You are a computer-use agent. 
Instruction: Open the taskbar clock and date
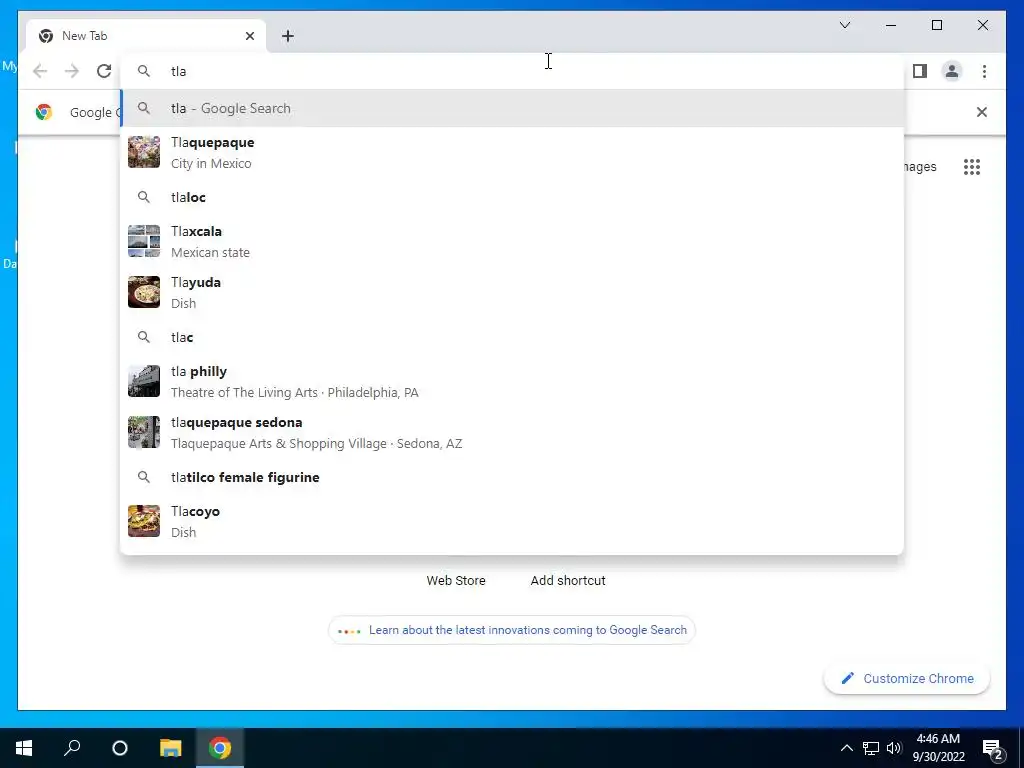(x=938, y=748)
